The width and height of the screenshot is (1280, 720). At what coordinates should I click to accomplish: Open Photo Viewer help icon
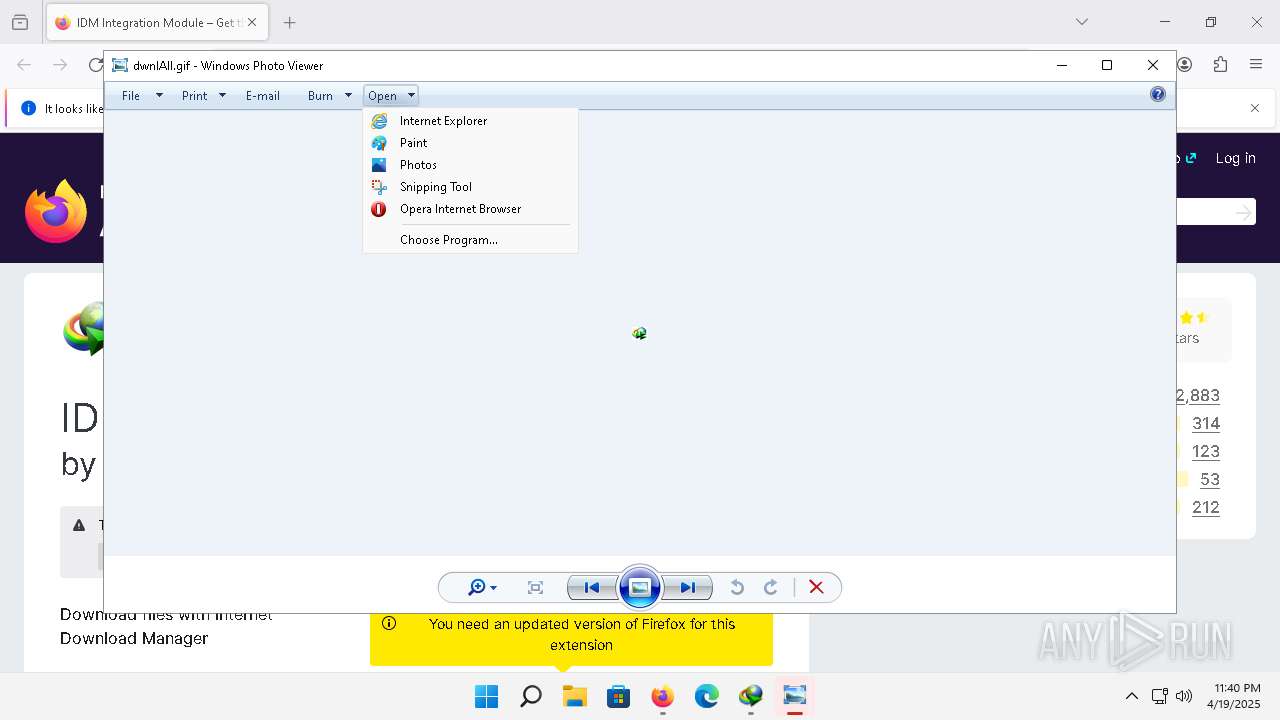(1158, 95)
